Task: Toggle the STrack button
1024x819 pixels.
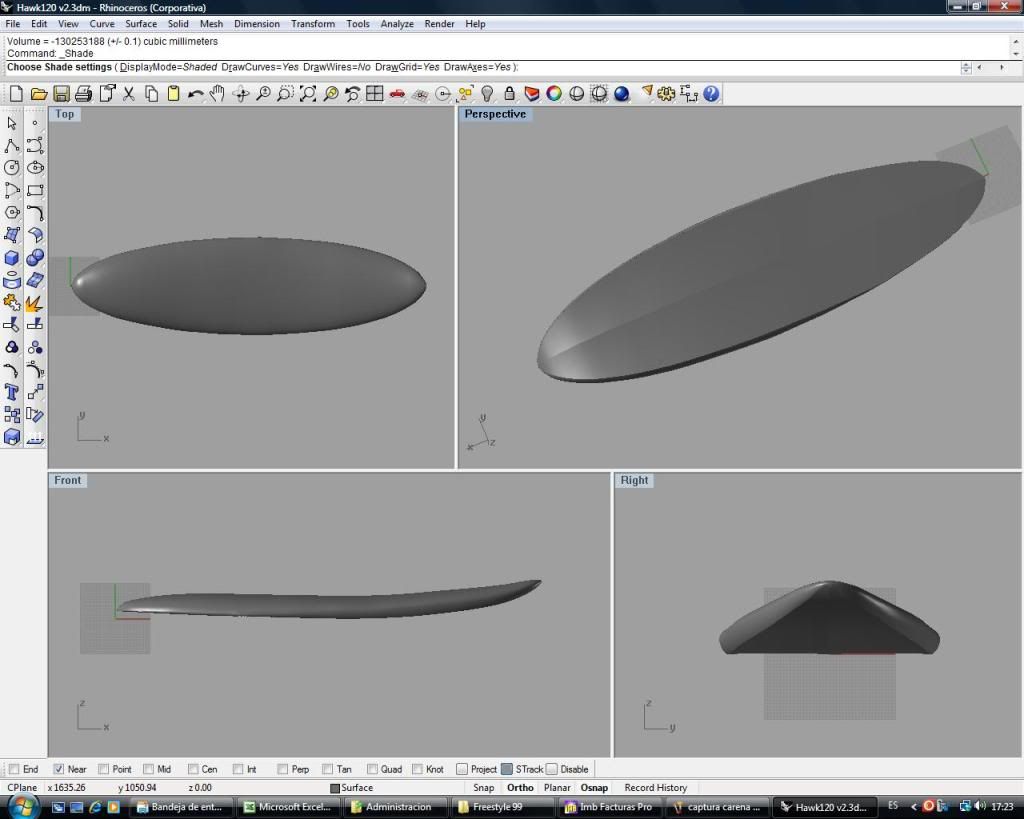Action: pos(522,769)
